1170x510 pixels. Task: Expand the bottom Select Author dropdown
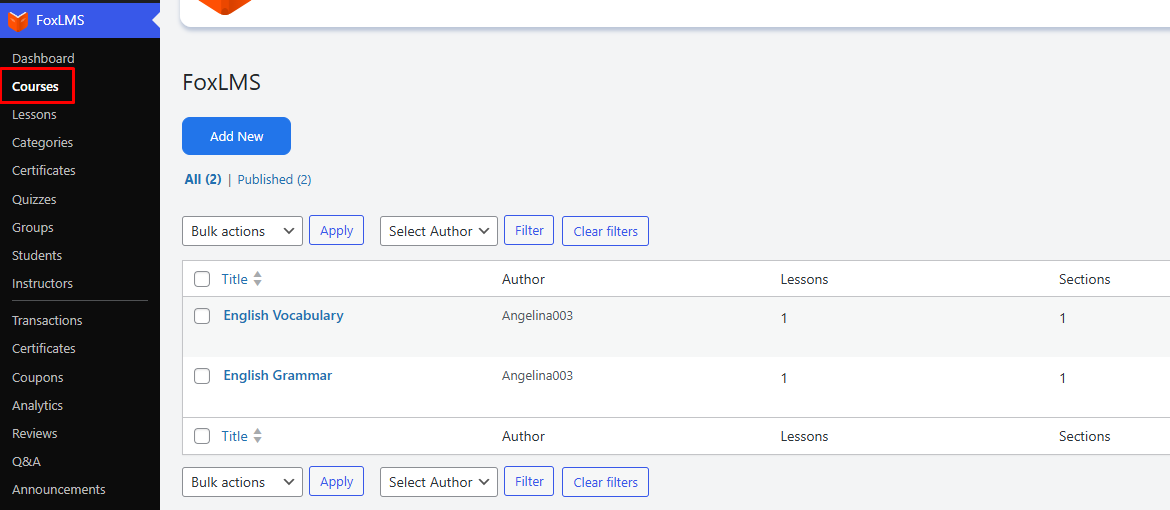pyautogui.click(x=438, y=482)
